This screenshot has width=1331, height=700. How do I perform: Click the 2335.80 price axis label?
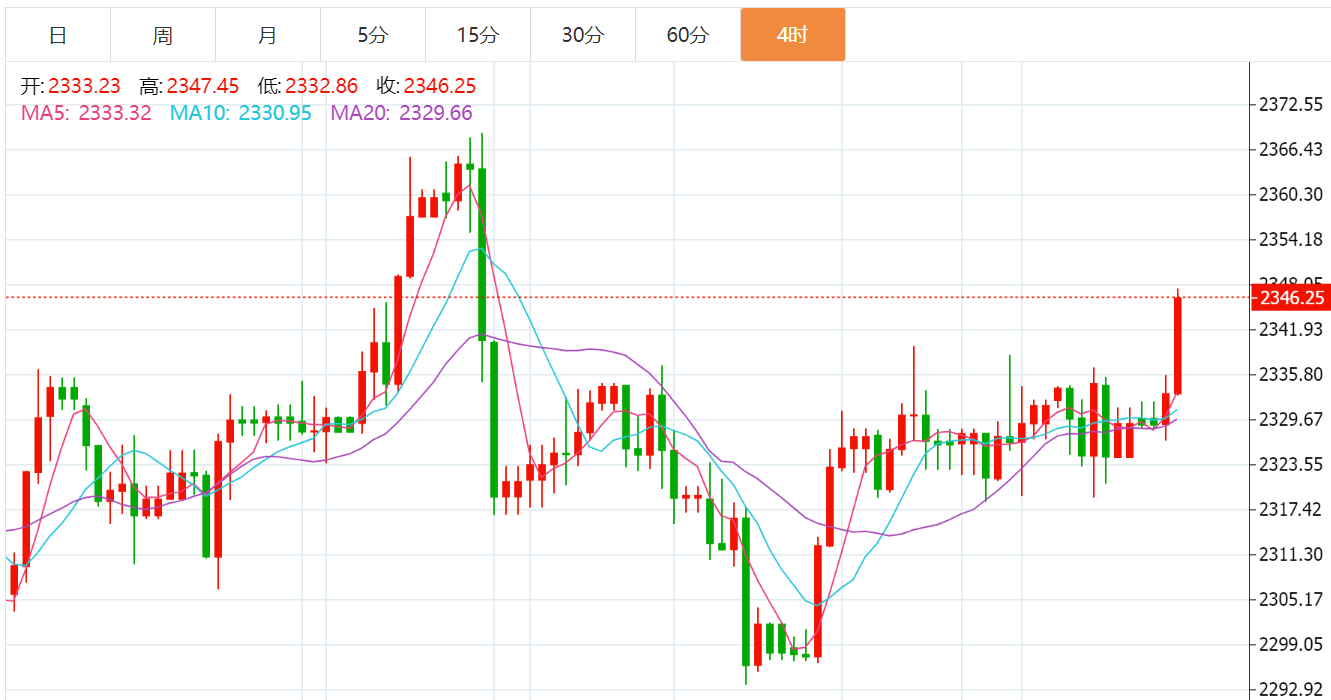click(1291, 374)
